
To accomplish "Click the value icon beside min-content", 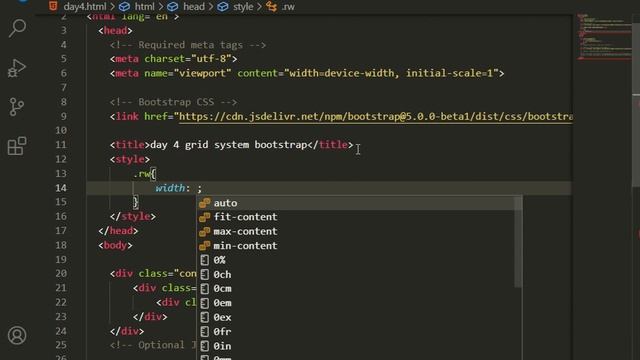I will click(204, 246).
